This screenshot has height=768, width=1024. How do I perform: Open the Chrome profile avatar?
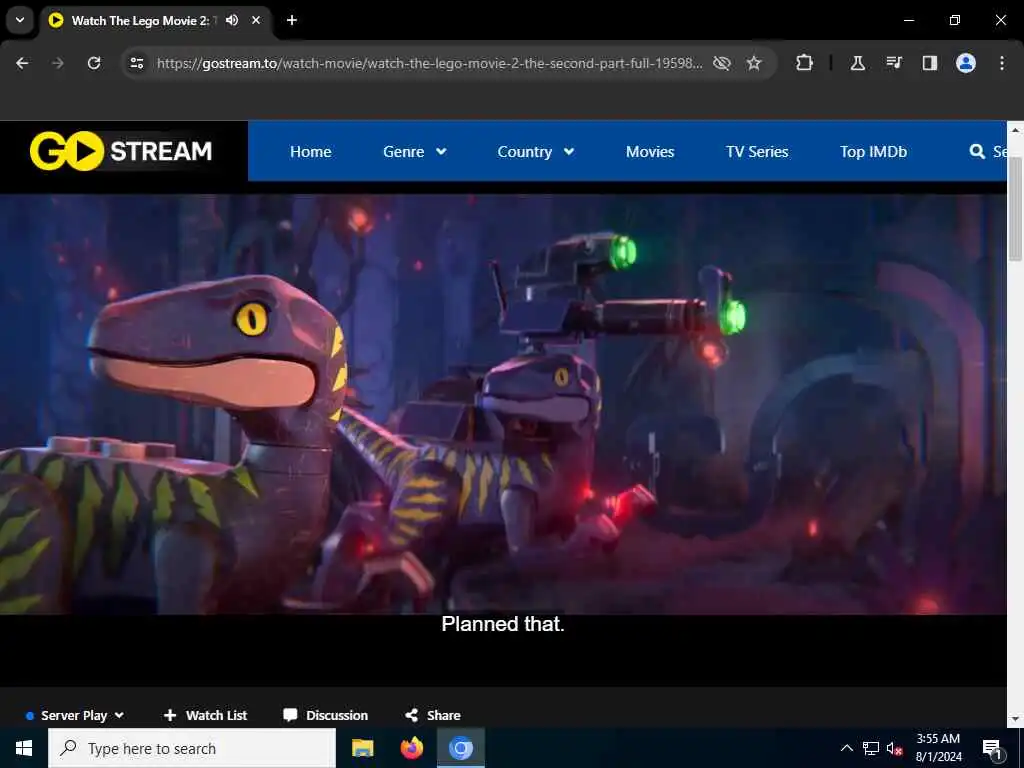click(x=966, y=63)
